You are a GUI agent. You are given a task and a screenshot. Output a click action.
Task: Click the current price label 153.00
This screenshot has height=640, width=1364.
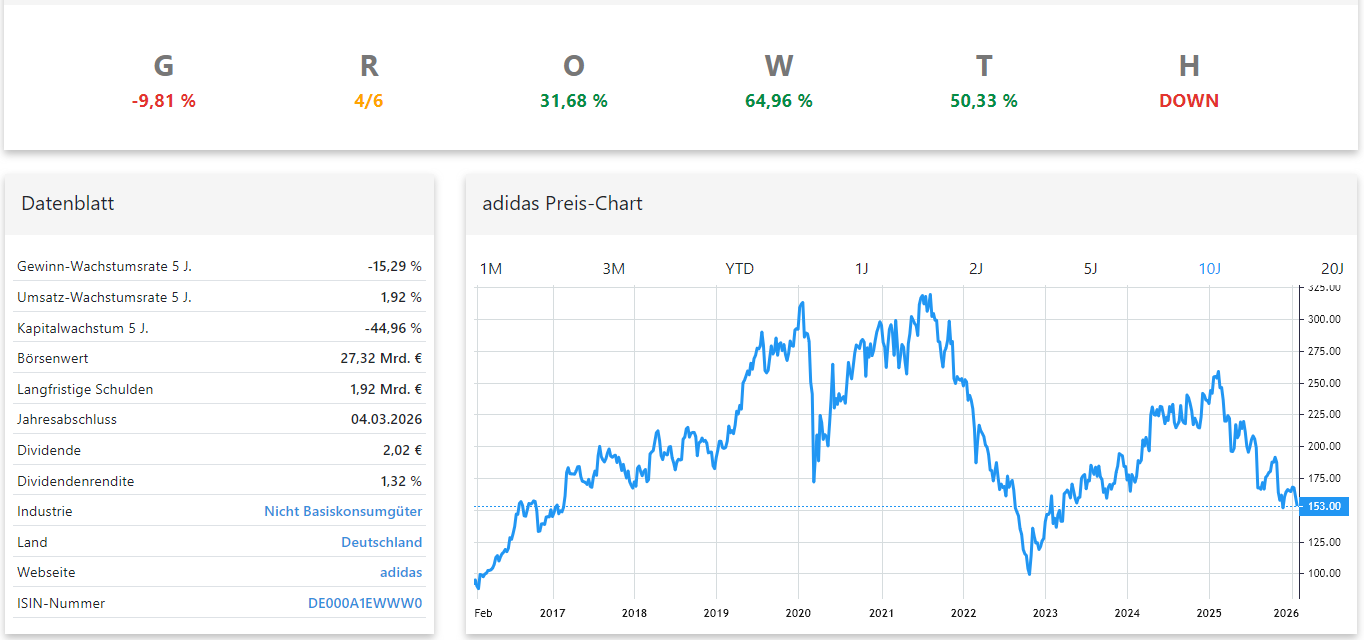[1324, 507]
